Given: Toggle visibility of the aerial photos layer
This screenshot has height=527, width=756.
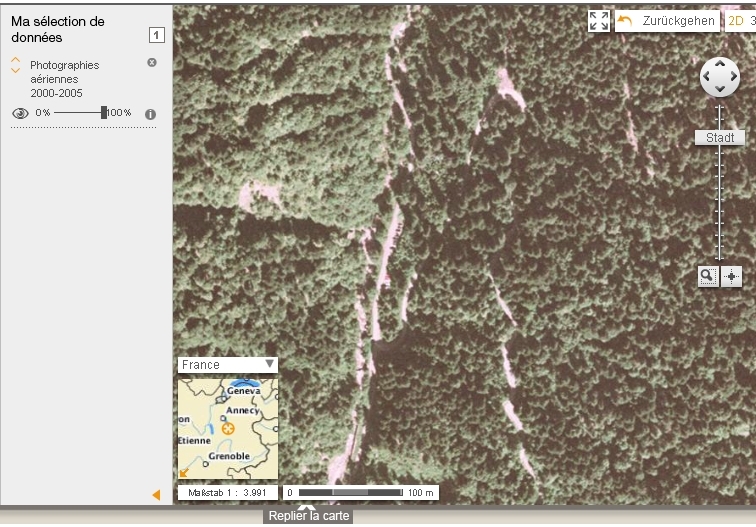Looking at the screenshot, I should coord(19,113).
